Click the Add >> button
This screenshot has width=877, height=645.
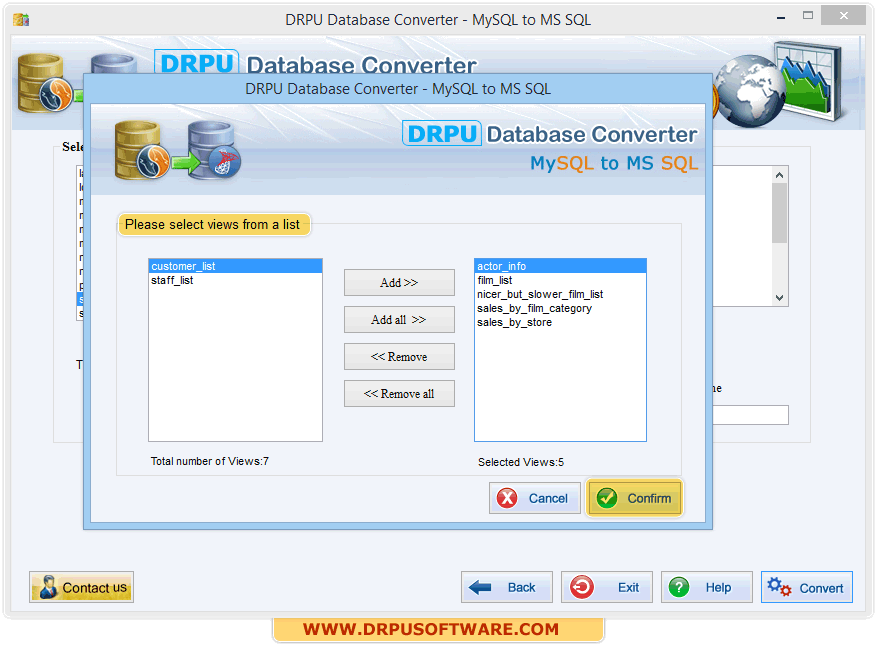click(x=399, y=283)
